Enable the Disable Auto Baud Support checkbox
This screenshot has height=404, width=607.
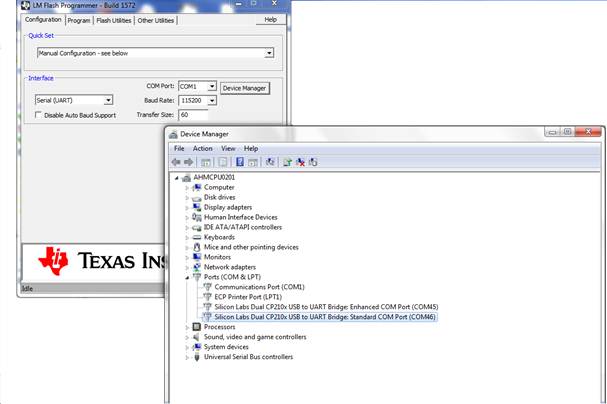(39, 115)
